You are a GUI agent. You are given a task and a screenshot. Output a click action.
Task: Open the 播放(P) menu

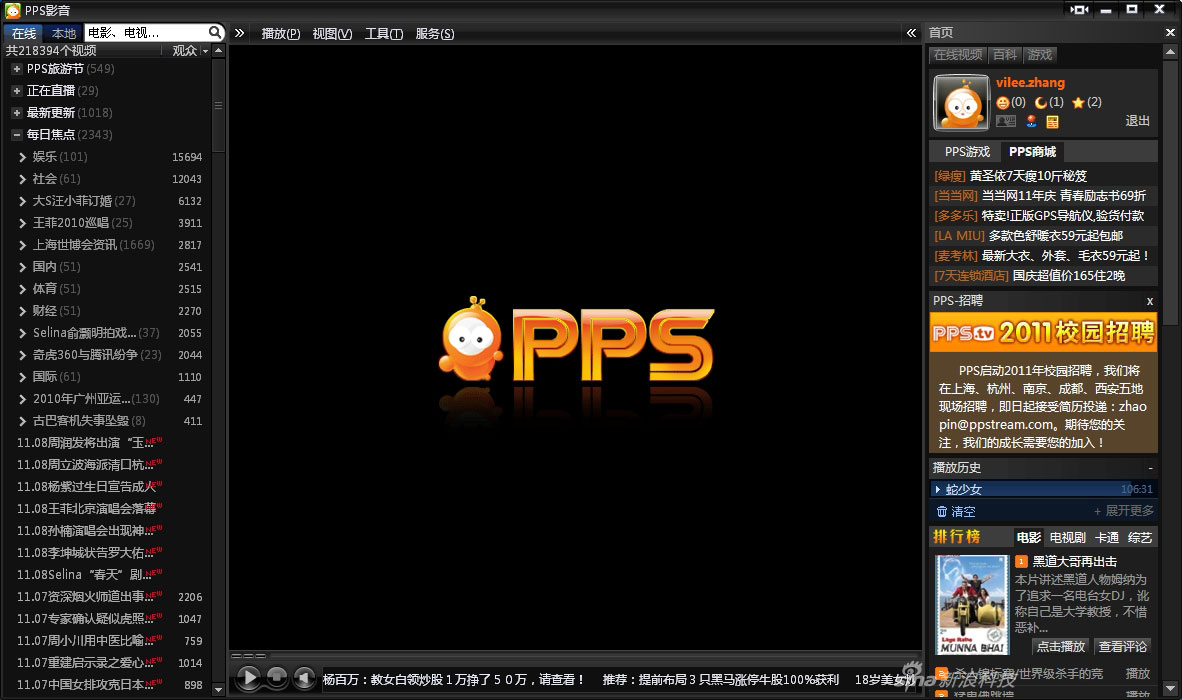click(x=280, y=33)
